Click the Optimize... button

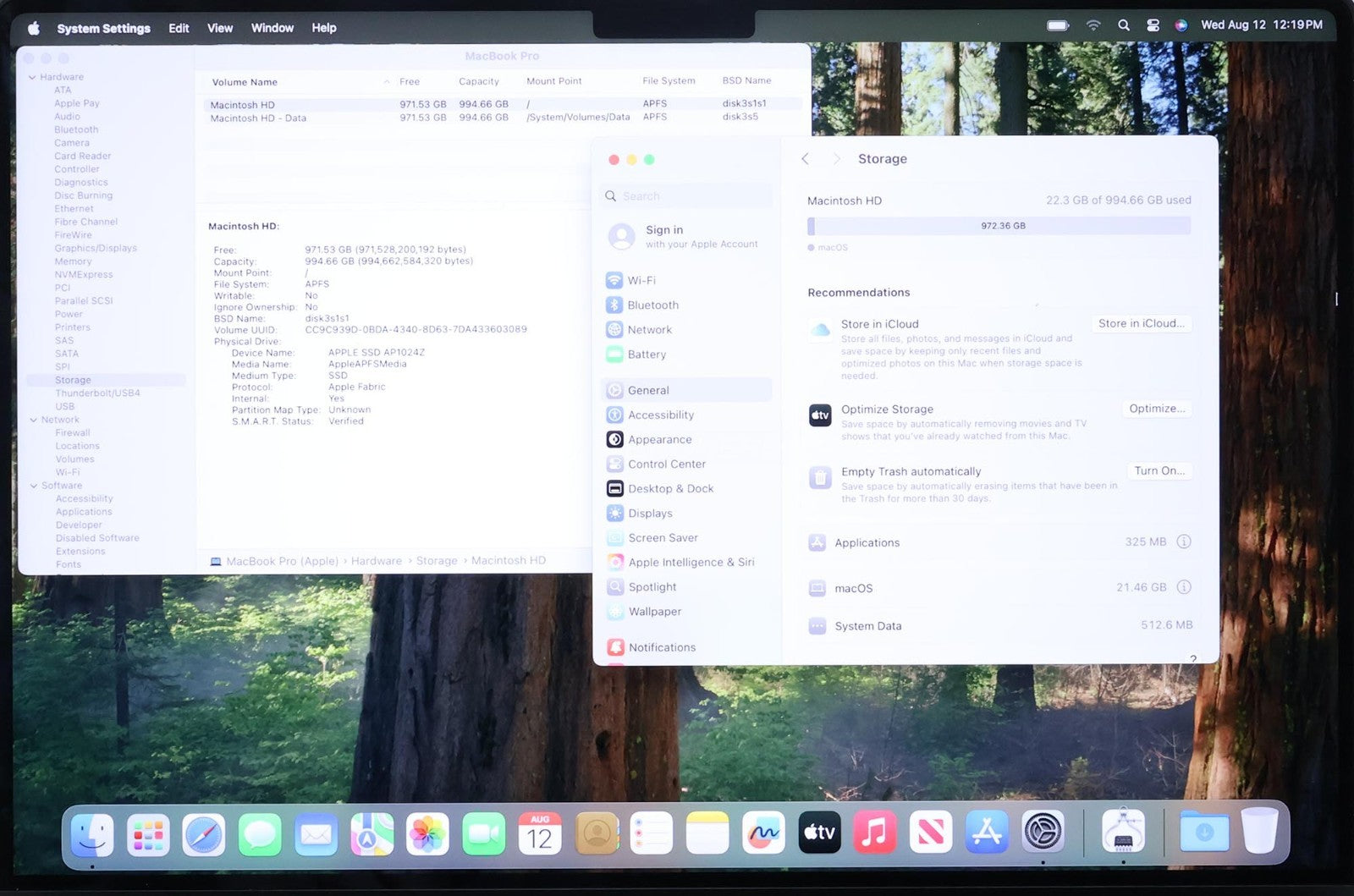coord(1157,409)
